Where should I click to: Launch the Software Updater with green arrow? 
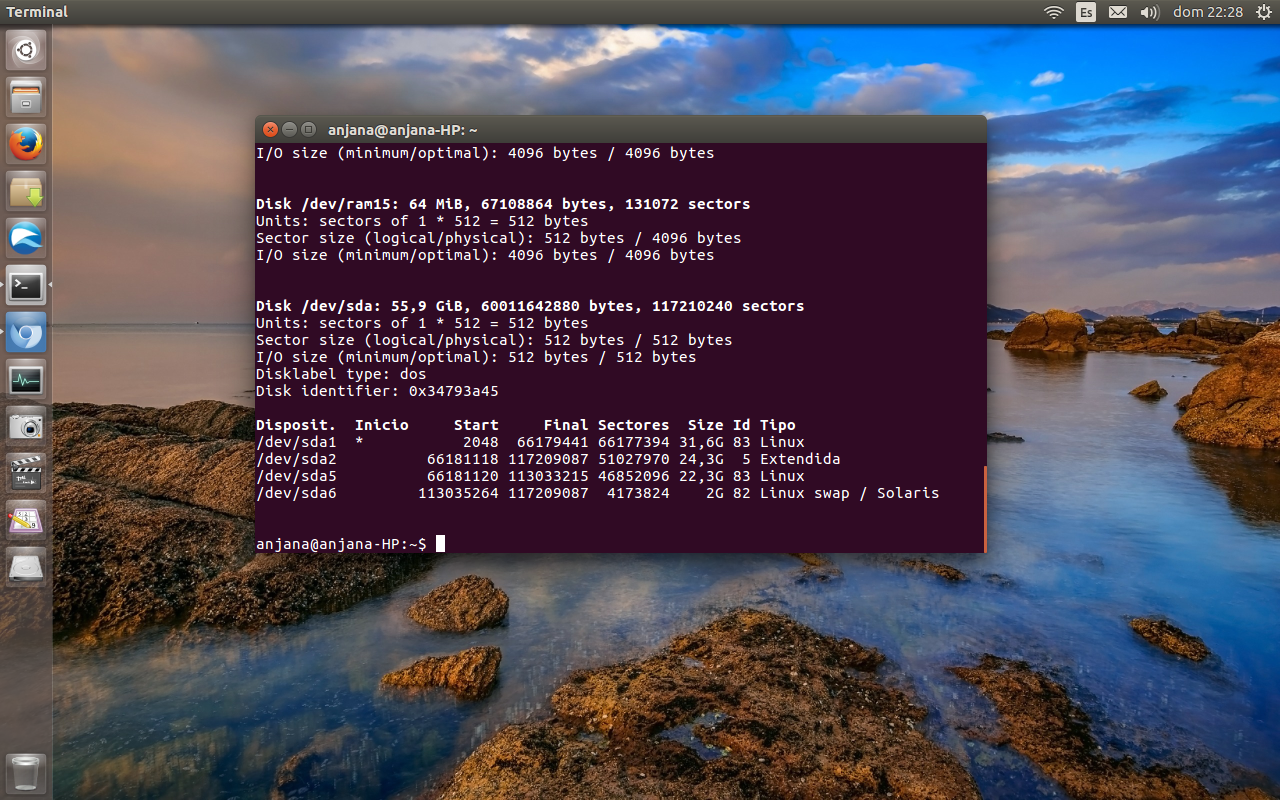(x=25, y=190)
